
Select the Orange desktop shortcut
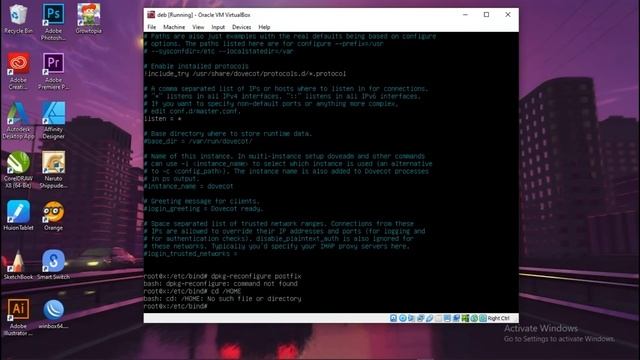tap(53, 216)
